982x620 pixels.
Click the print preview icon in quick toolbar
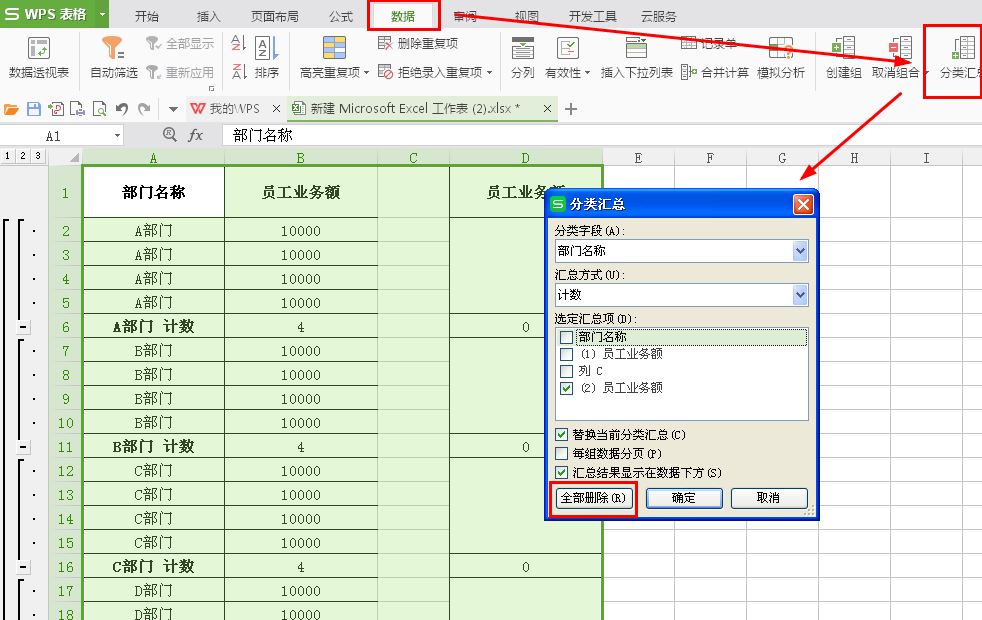(x=100, y=109)
